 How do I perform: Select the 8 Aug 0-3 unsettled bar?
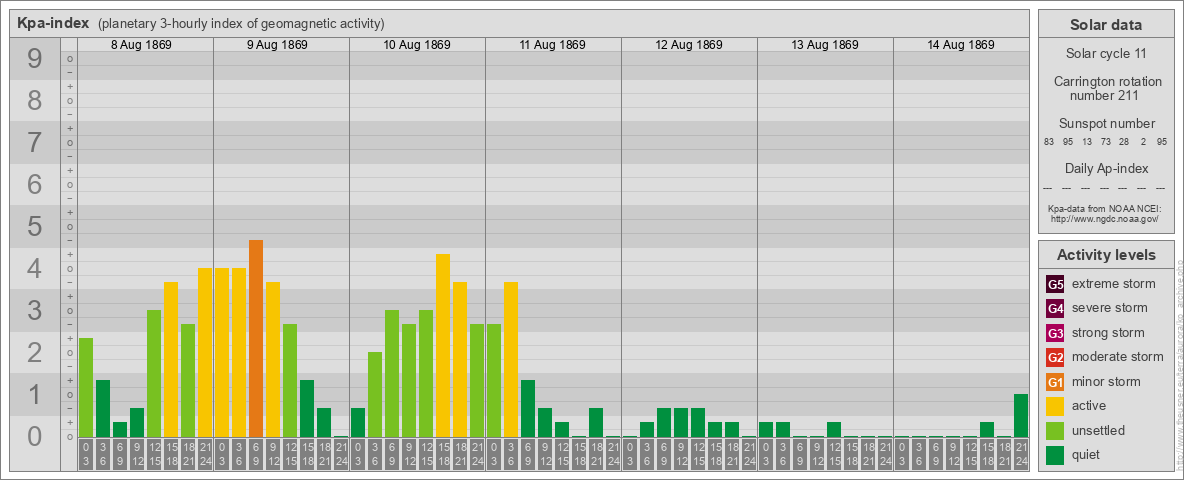(86, 388)
